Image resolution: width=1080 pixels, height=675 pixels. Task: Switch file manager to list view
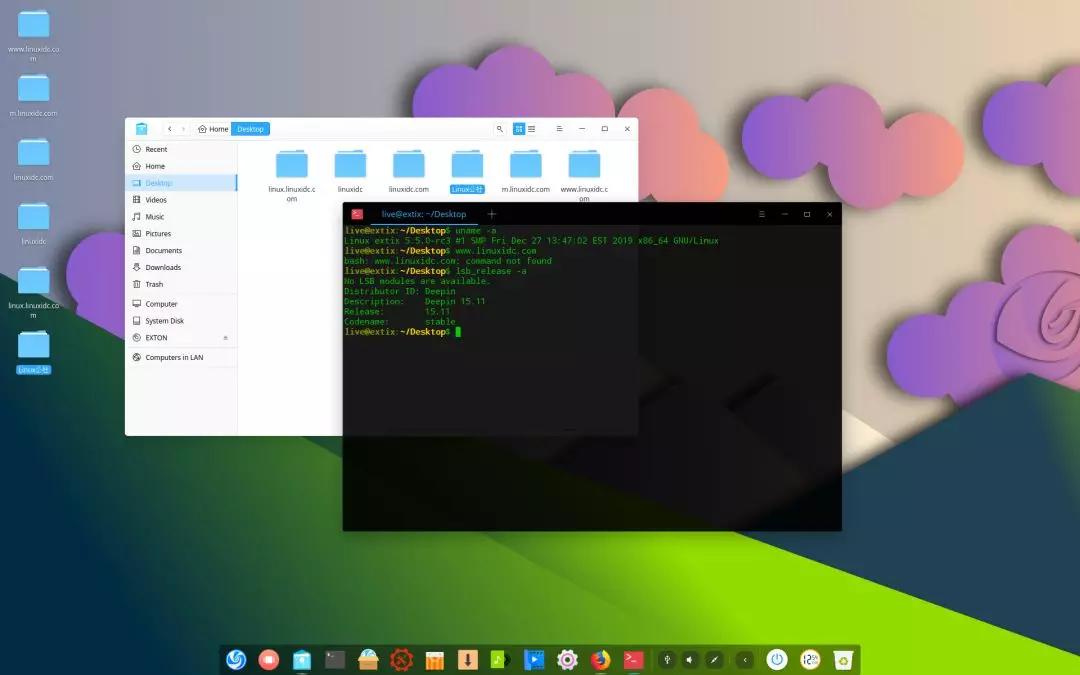pyautogui.click(x=532, y=129)
